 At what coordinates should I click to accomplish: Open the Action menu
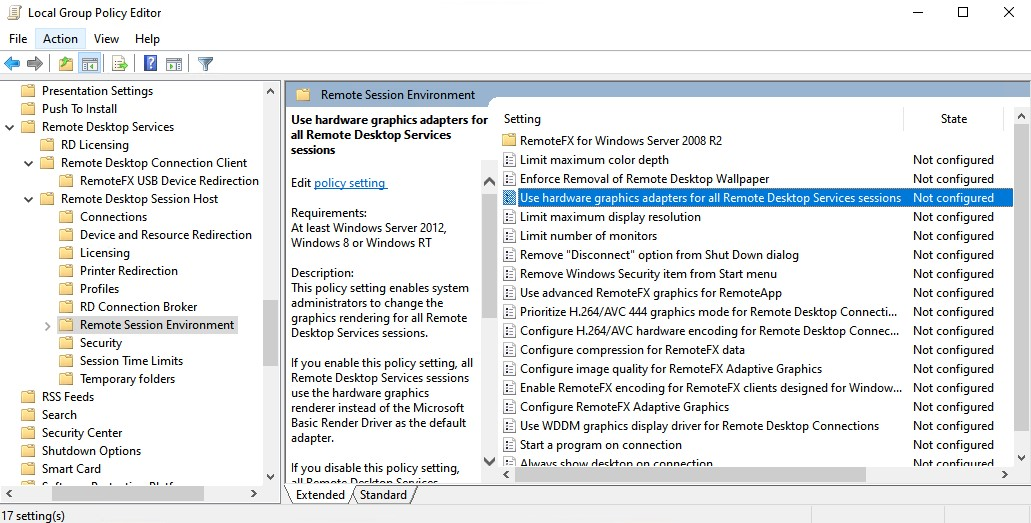click(60, 39)
